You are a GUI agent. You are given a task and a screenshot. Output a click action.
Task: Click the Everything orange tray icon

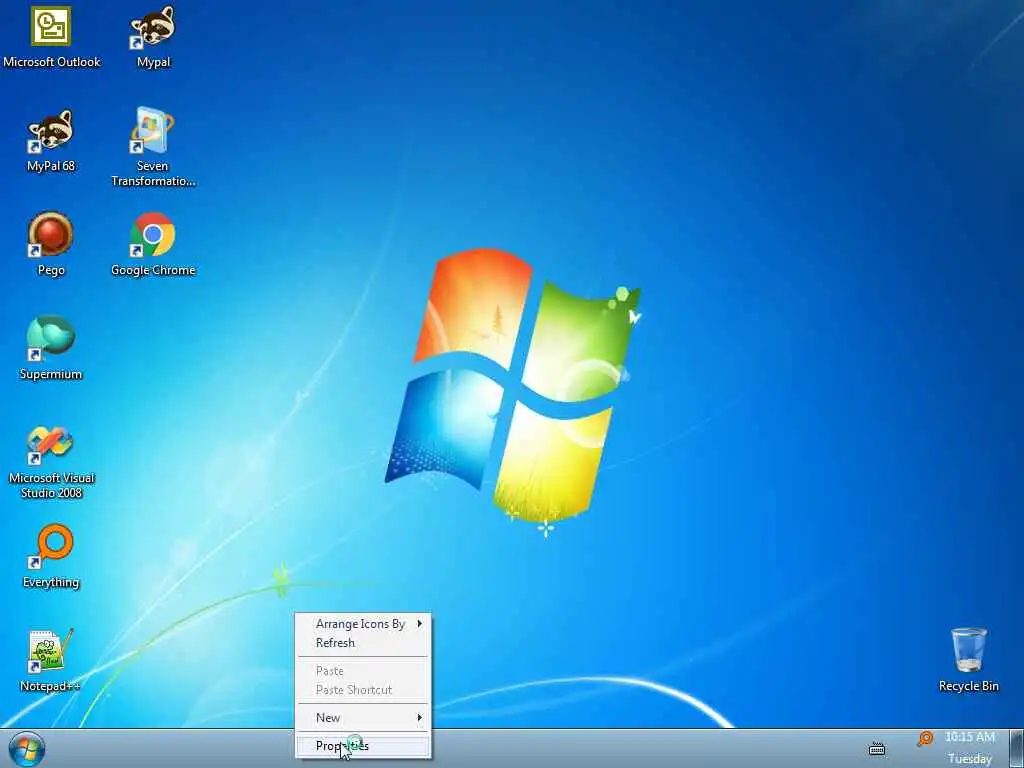925,739
